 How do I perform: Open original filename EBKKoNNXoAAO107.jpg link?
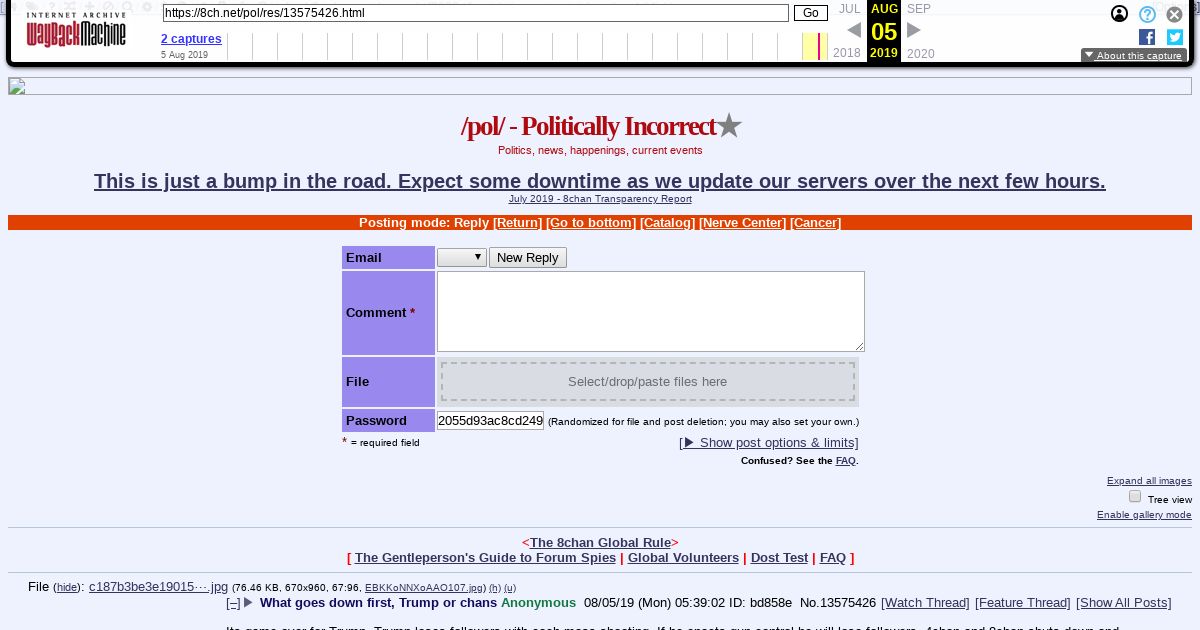click(425, 588)
